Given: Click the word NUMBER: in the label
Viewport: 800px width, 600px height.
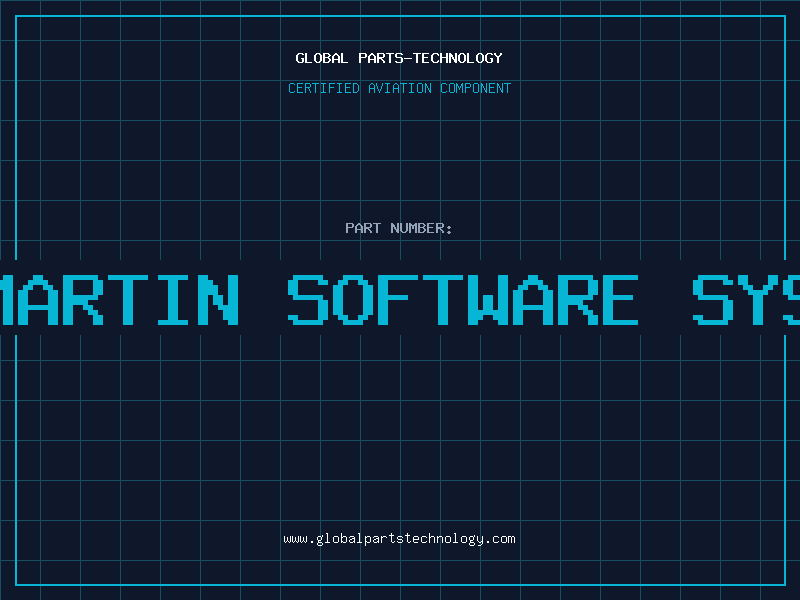Looking at the screenshot, I should click(x=421, y=228).
